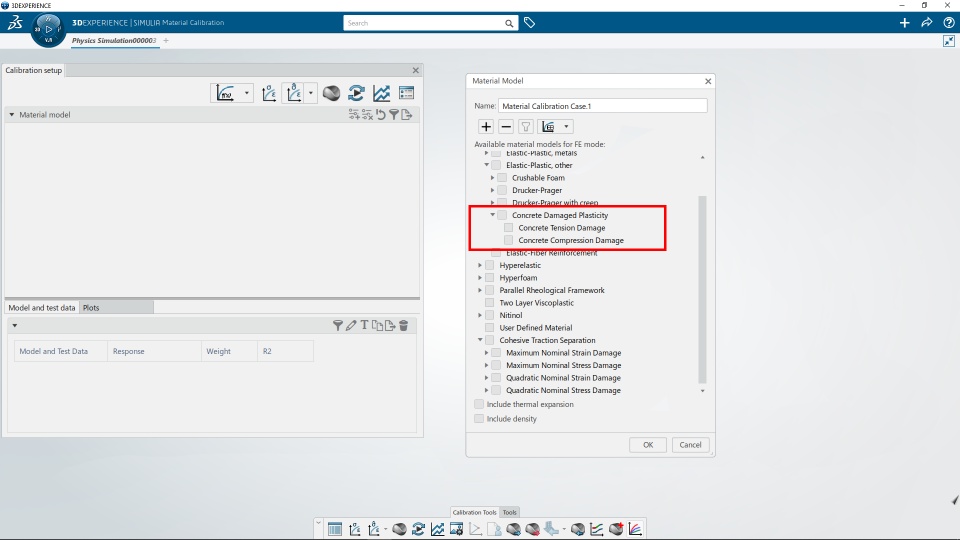Screen dimensions: 960x540
Task: Click the export page icon in Material model header
Action: click(x=407, y=114)
